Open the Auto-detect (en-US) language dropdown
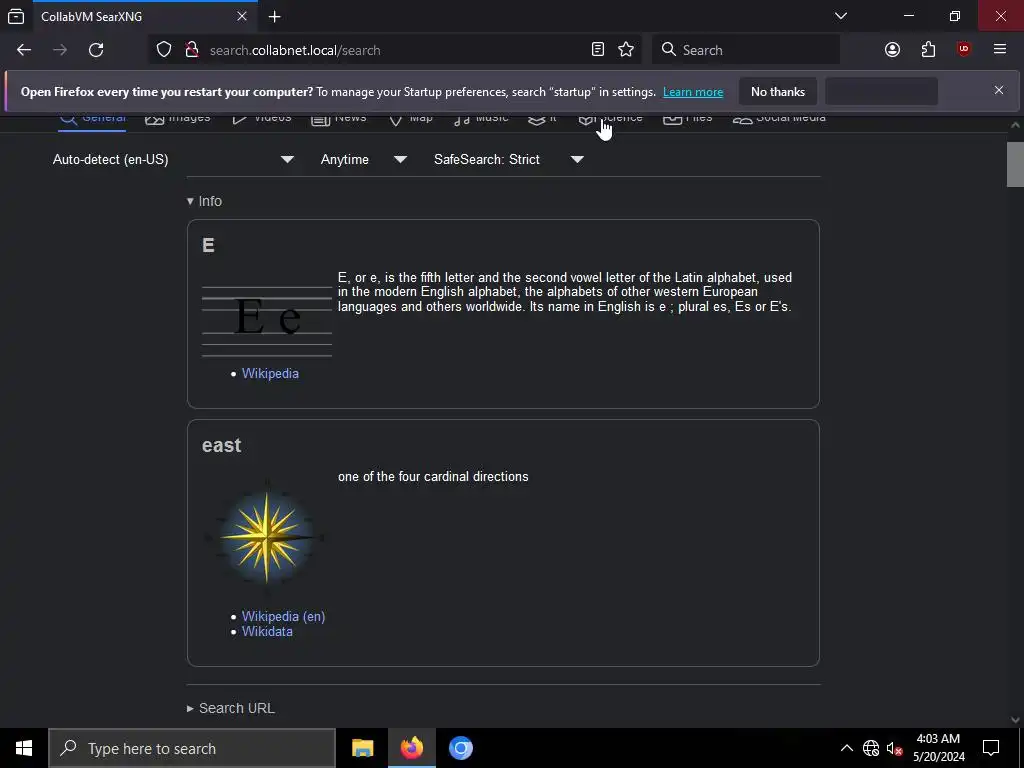The height and width of the screenshot is (768, 1024). click(x=173, y=159)
